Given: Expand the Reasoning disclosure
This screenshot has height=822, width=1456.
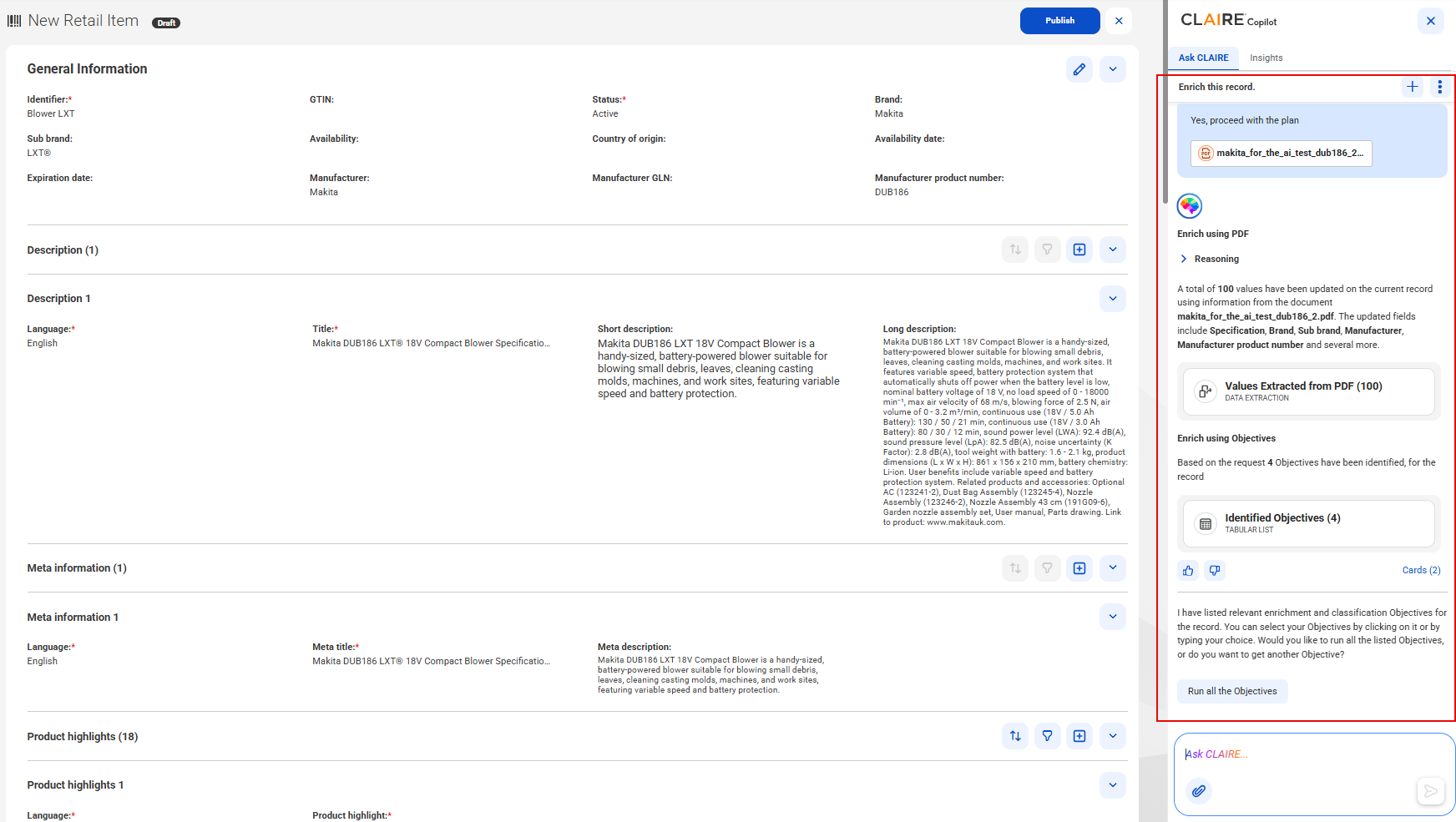Looking at the screenshot, I should click(1209, 259).
